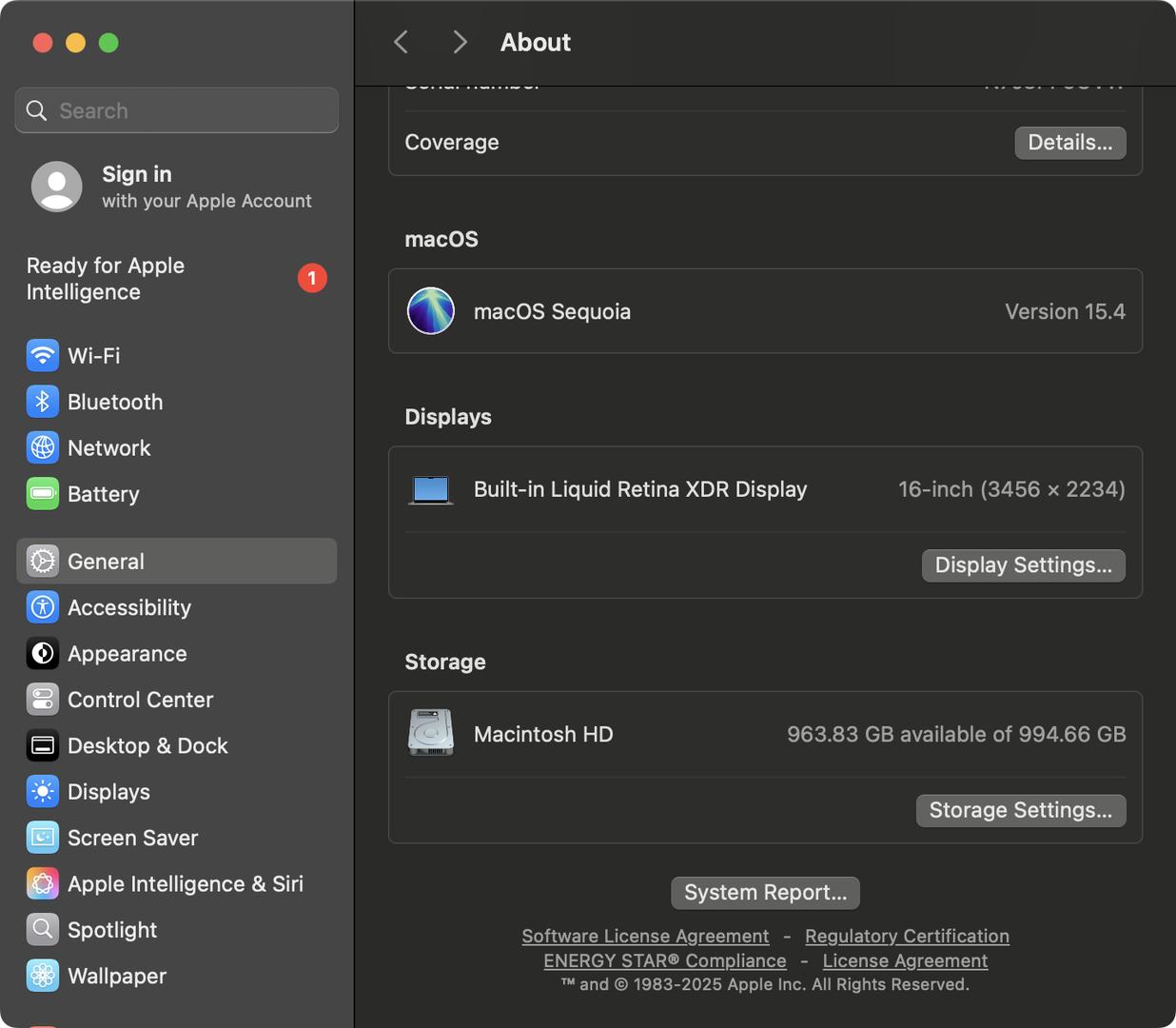1176x1028 pixels.
Task: Select General label in sidebar
Action: pos(106,562)
